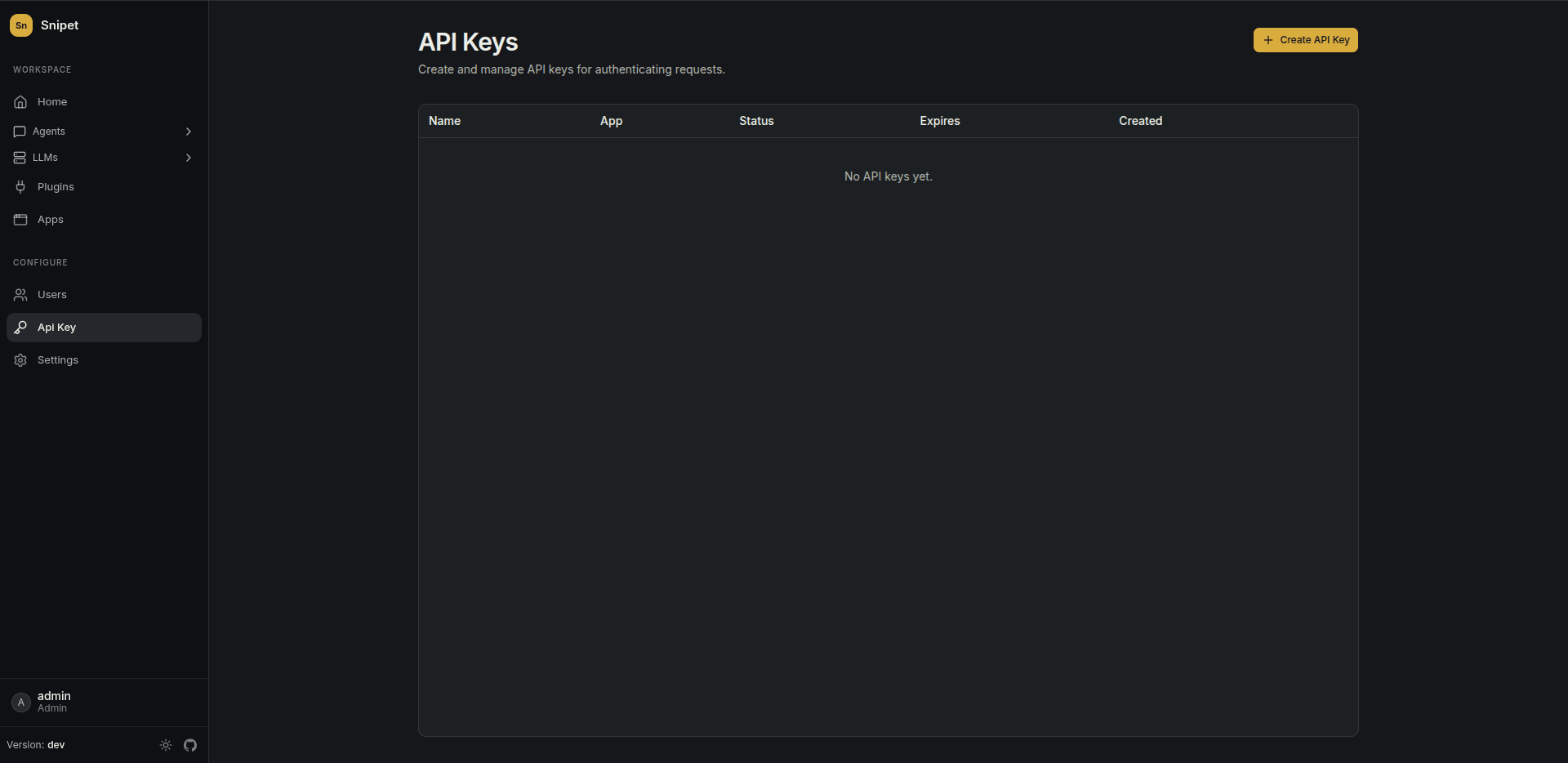Toggle the light/dark theme sun icon
The height and width of the screenshot is (763, 1568).
click(166, 745)
